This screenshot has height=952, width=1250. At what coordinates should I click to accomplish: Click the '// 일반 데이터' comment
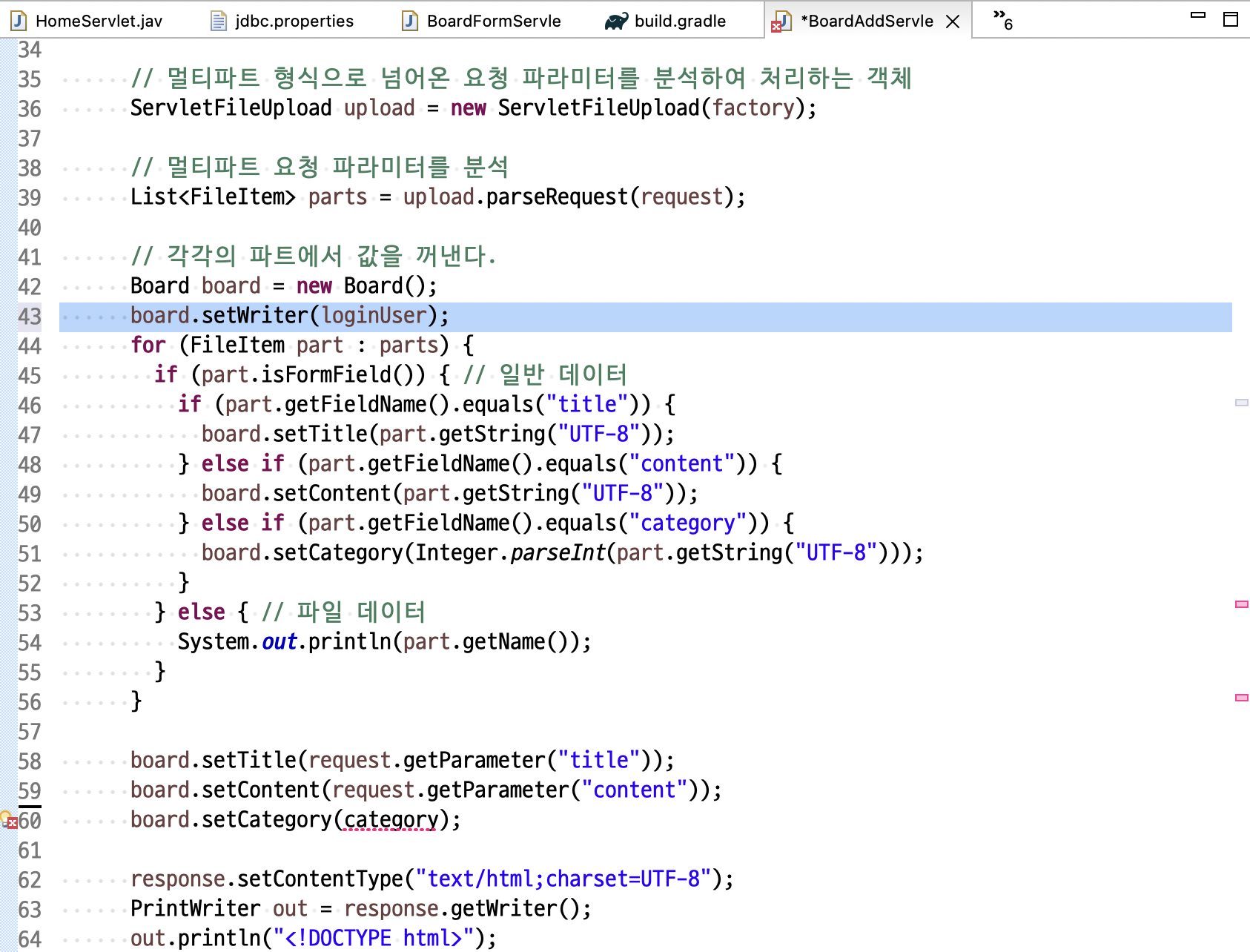545,375
